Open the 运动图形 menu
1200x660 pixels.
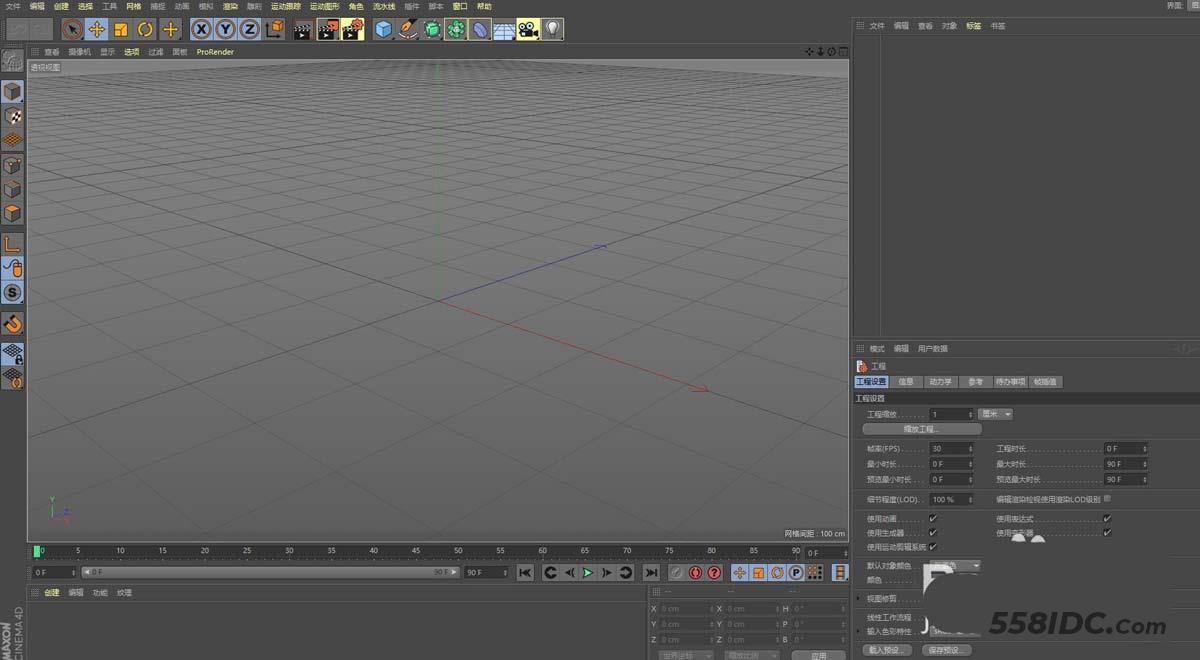pos(325,6)
